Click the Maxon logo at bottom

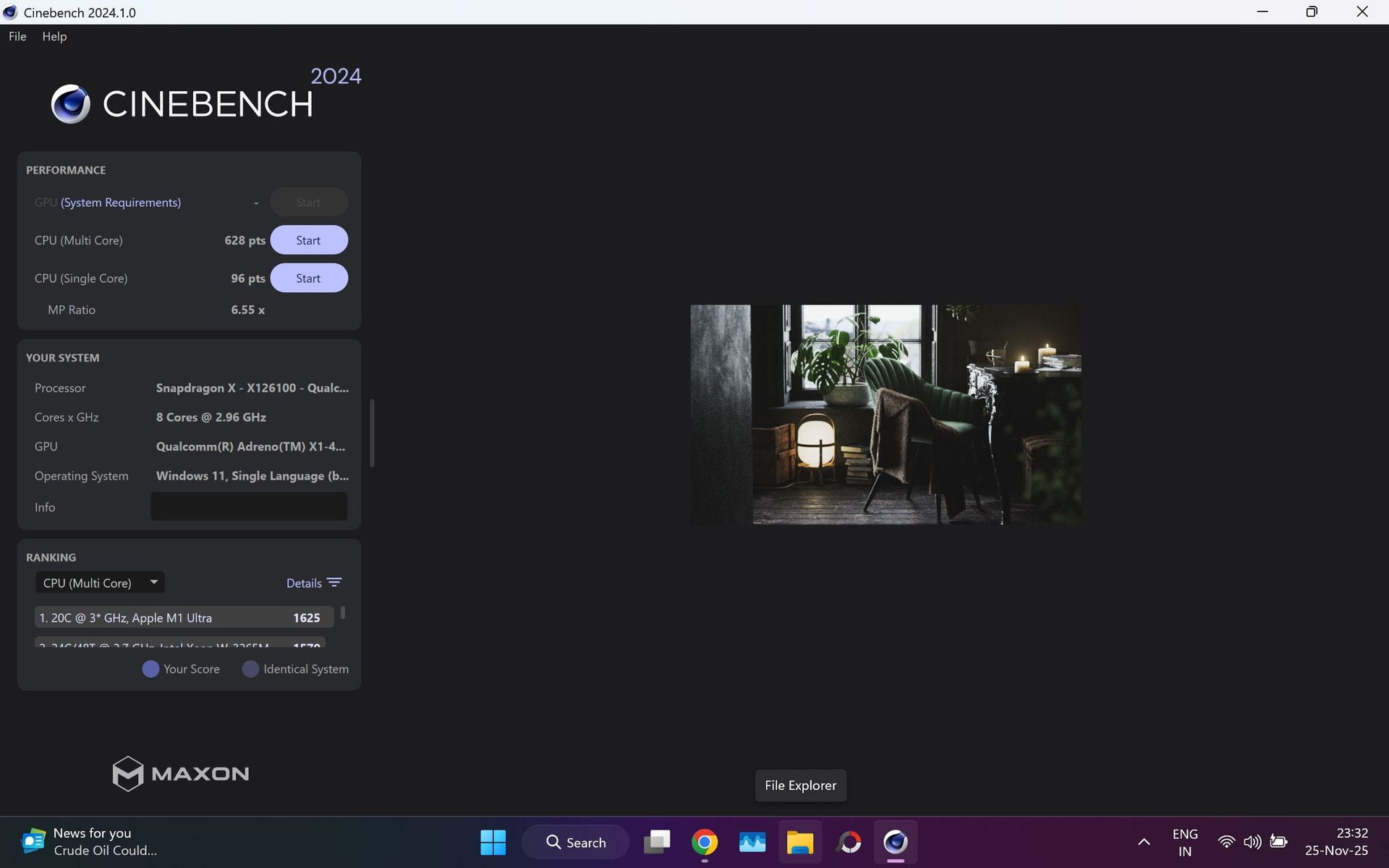coord(181,773)
